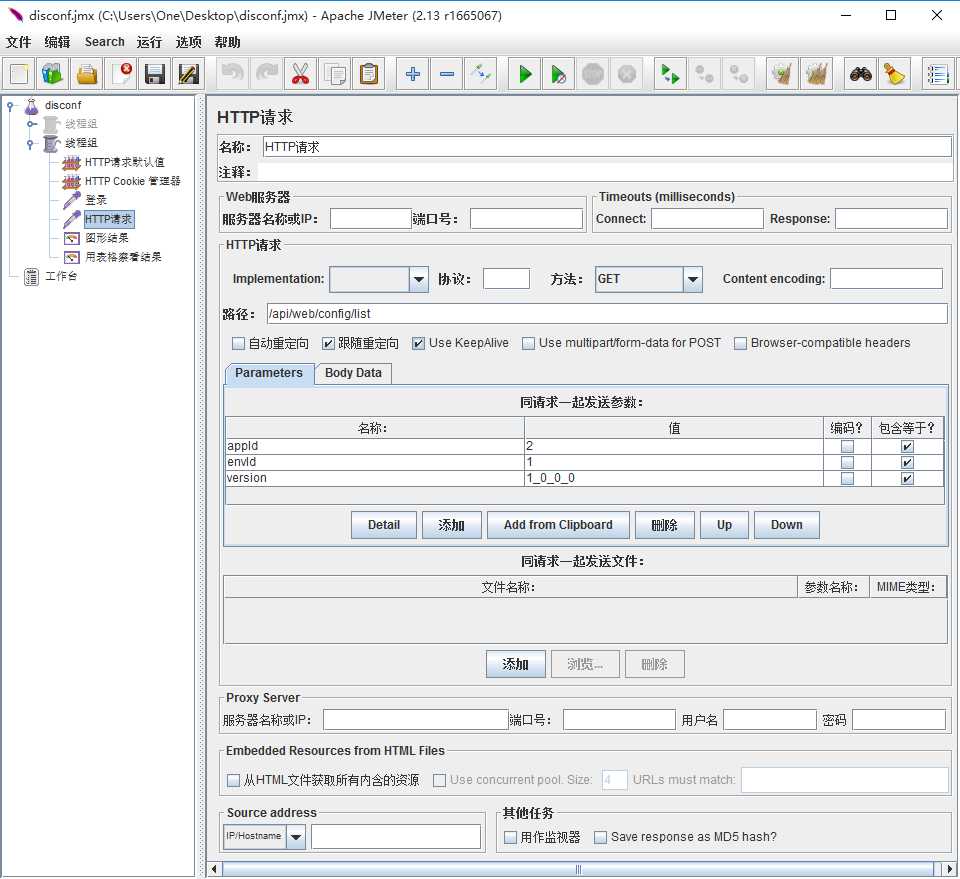The height and width of the screenshot is (879, 960).
Task: Enable 从HTML文件获取所有内含的资源 checkbox
Action: [x=233, y=780]
